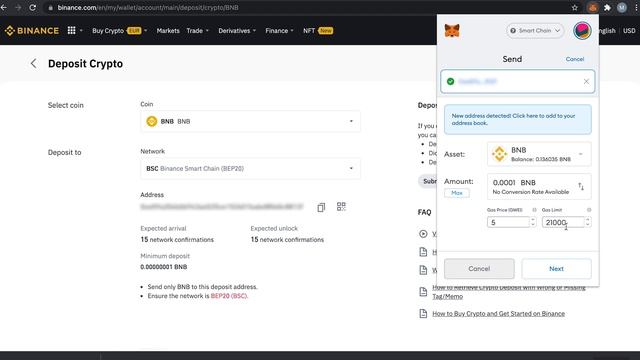The height and width of the screenshot is (360, 640).
Task: Click the browser URL address bar
Action: tap(306, 8)
